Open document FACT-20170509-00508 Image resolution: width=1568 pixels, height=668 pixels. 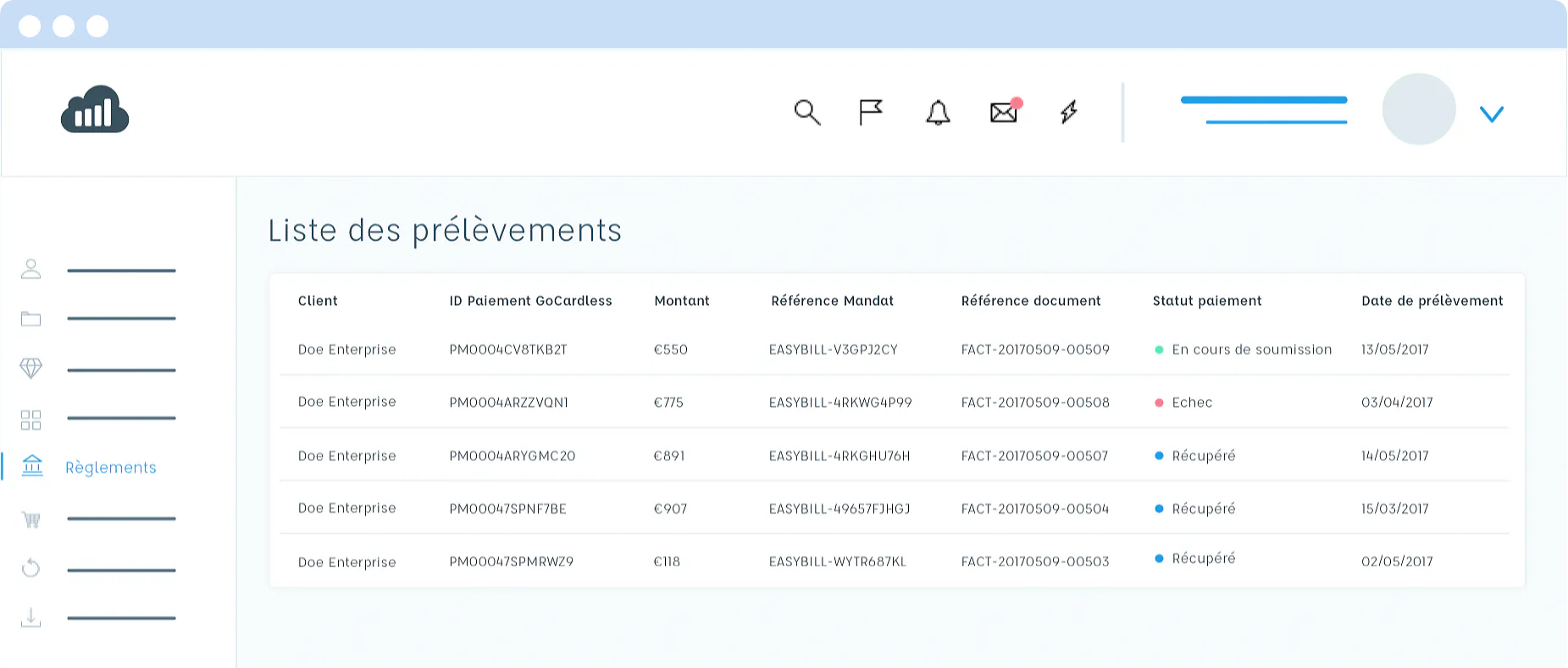pos(1035,403)
